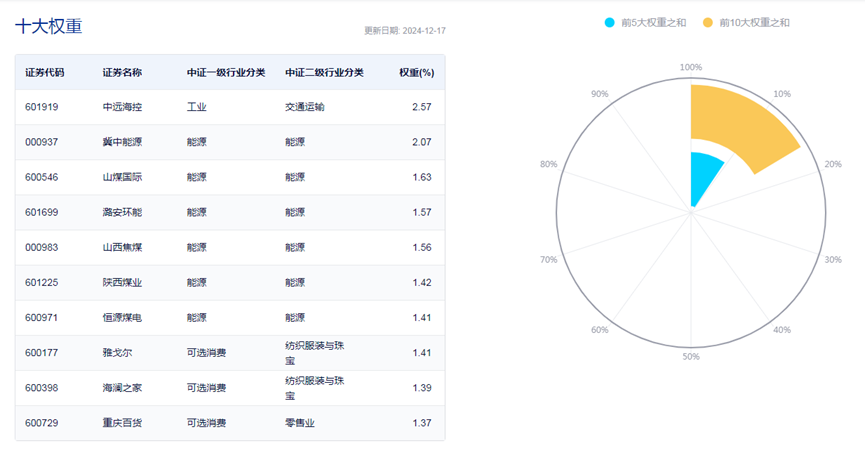Click the blue legend dot
The height and width of the screenshot is (453, 865).
tap(610, 23)
